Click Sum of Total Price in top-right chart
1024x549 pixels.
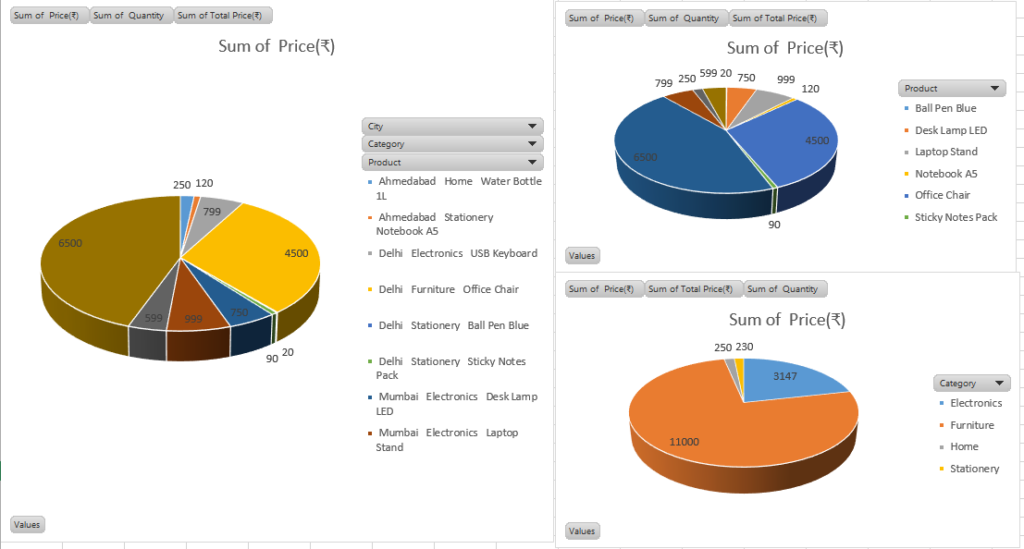(x=777, y=18)
